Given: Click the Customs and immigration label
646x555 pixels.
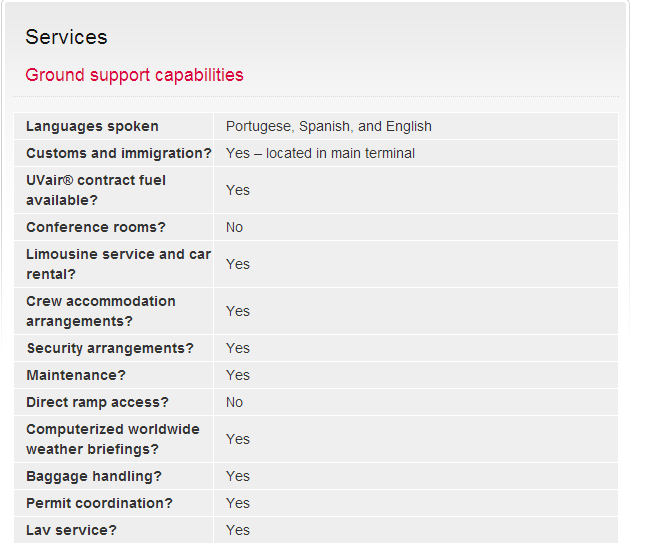Looking at the screenshot, I should pyautogui.click(x=119, y=153).
